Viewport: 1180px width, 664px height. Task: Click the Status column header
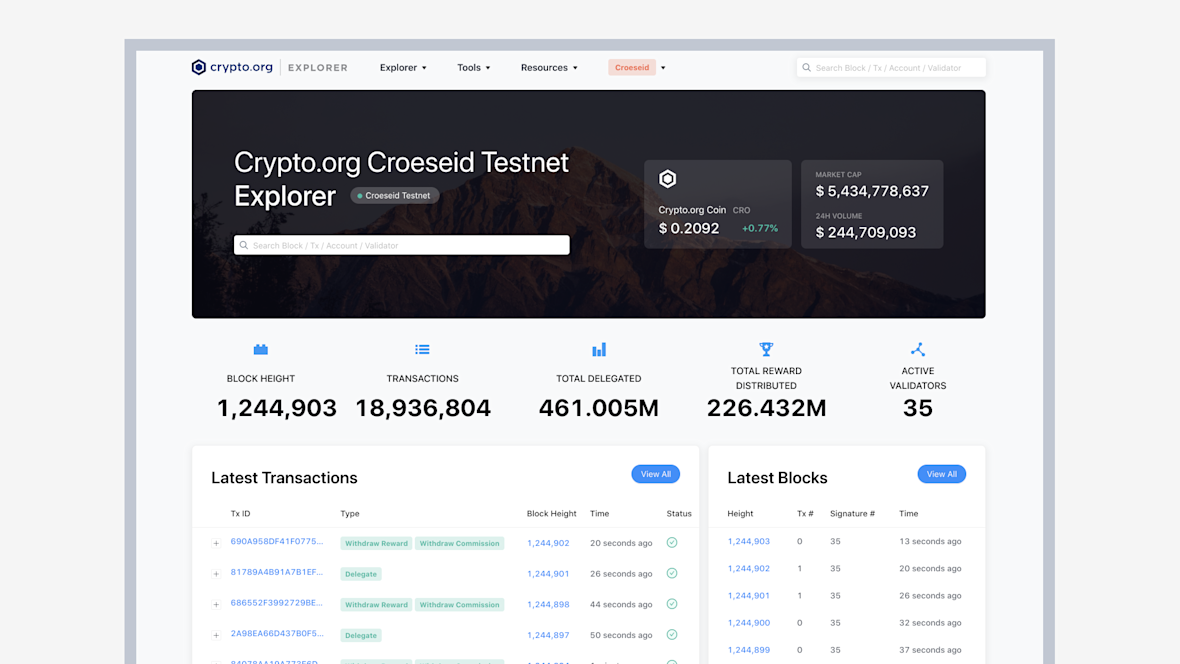click(x=679, y=513)
